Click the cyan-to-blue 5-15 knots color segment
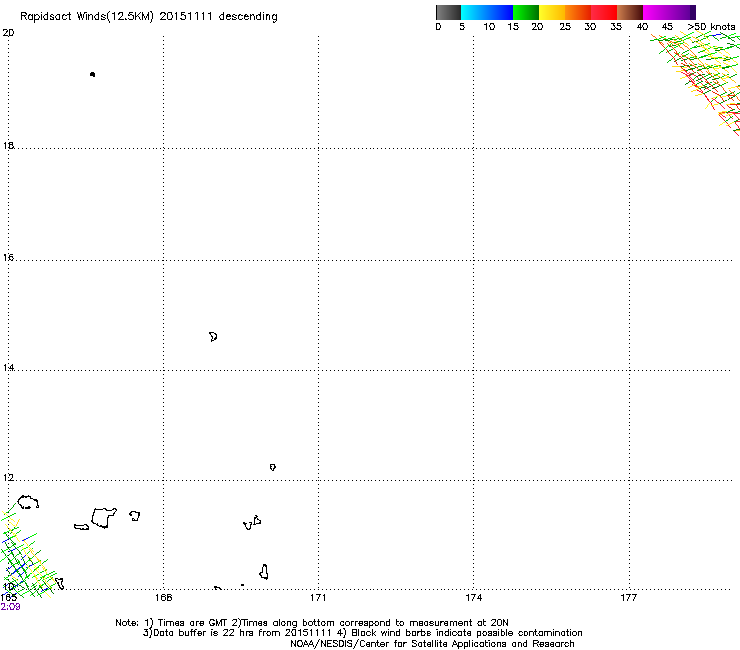Viewport: 740px width, 650px height. coord(487,12)
